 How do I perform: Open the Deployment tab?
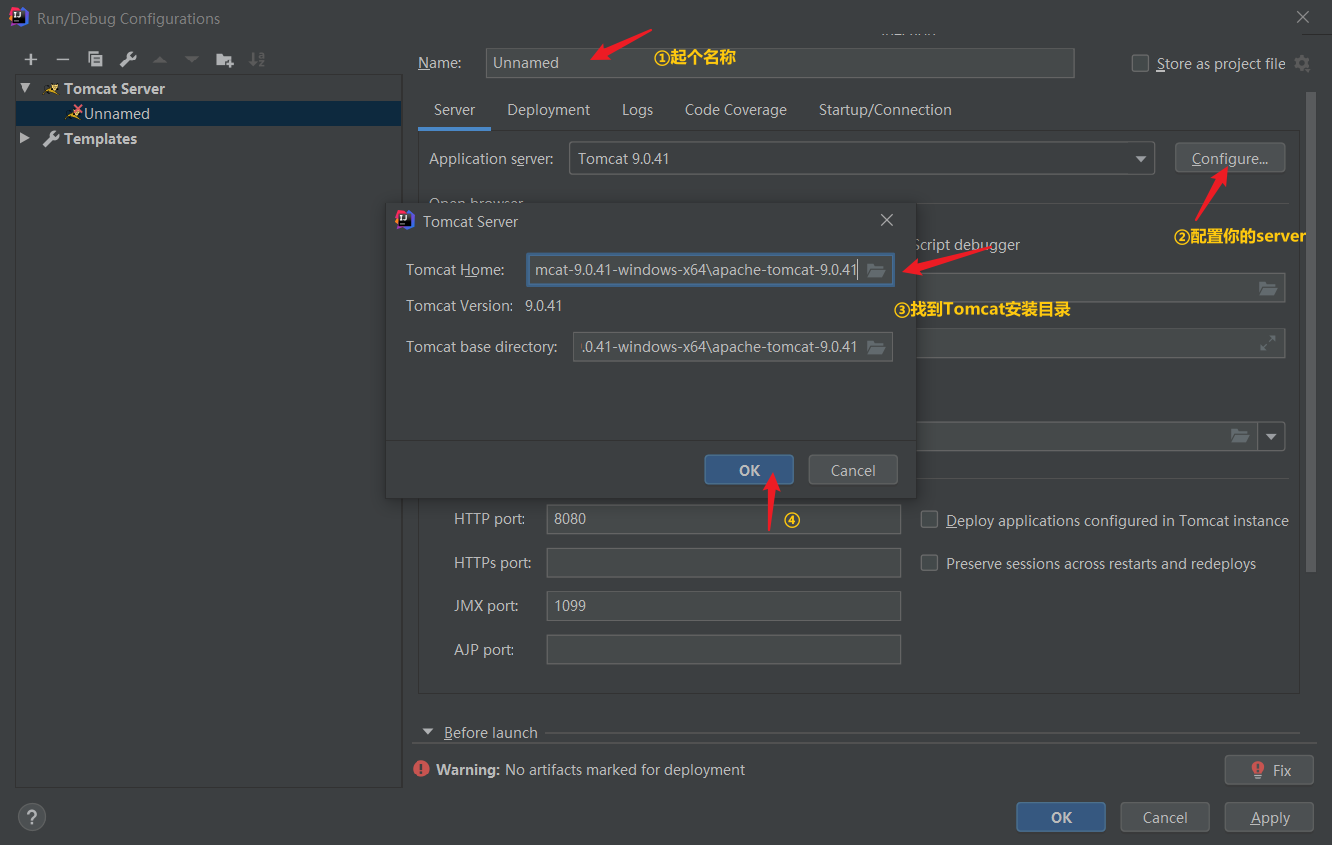pos(548,110)
